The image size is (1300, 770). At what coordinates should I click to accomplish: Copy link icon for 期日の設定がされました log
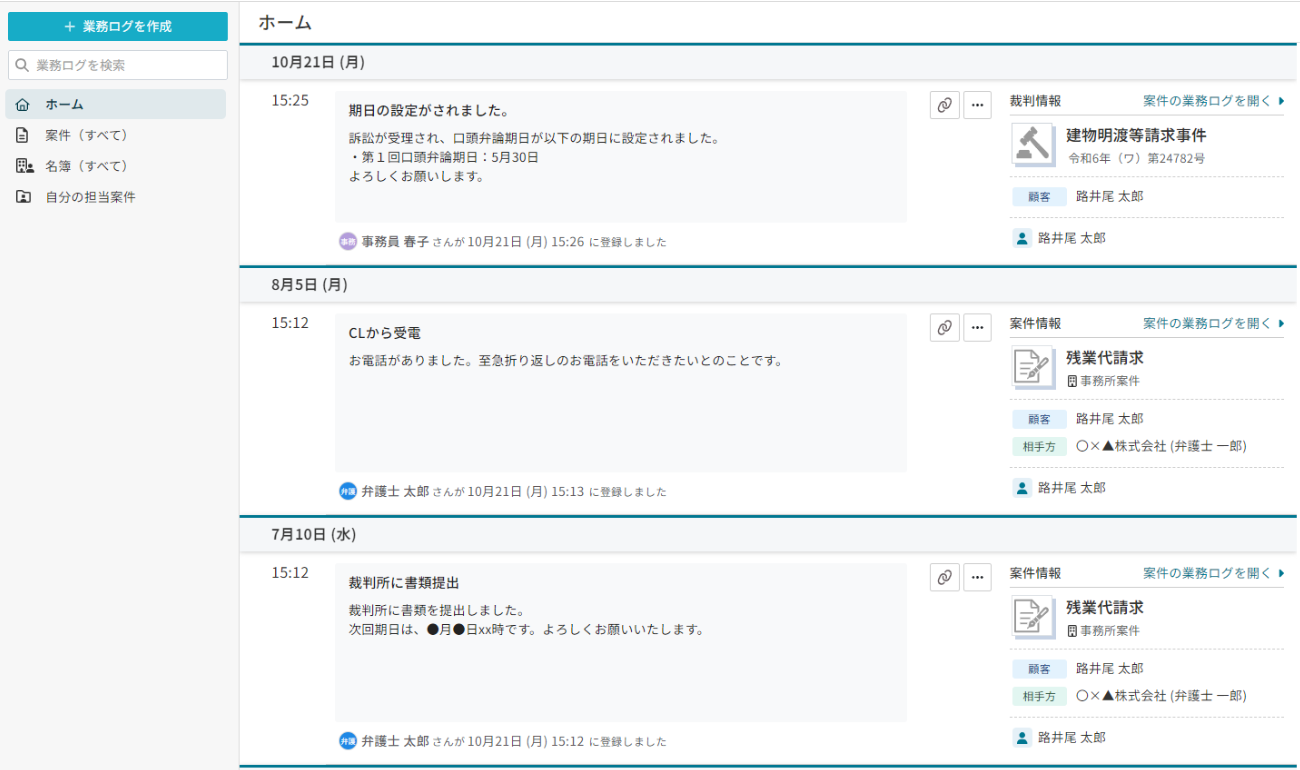(945, 105)
